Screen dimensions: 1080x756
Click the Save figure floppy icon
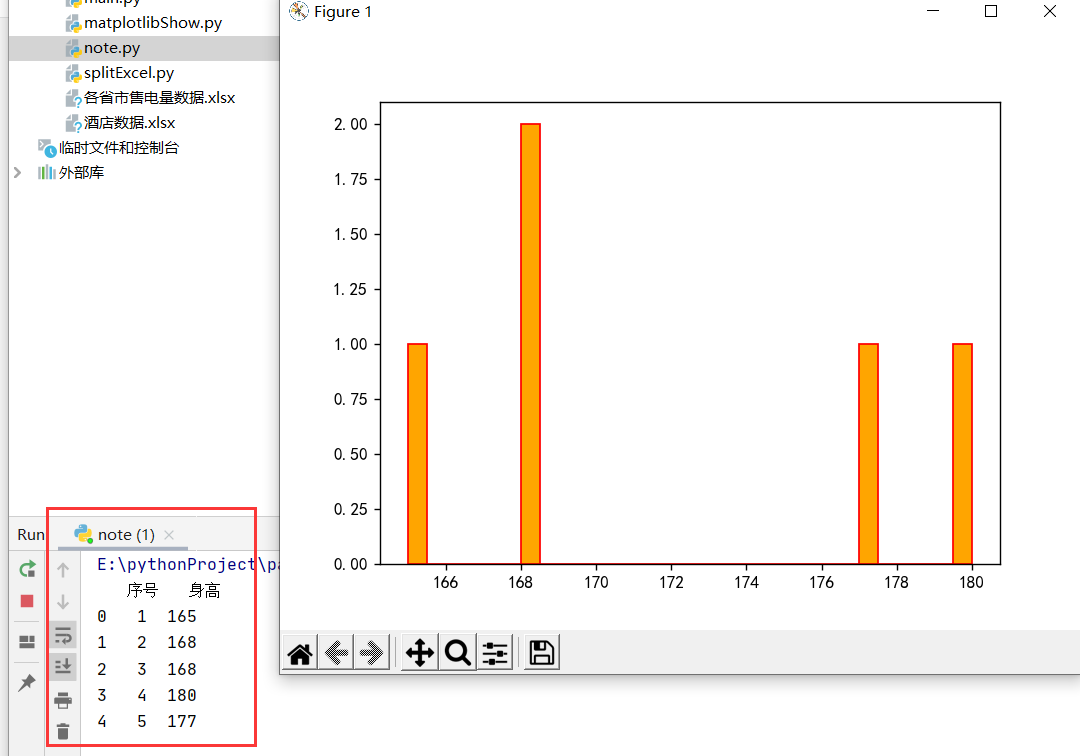tap(541, 653)
